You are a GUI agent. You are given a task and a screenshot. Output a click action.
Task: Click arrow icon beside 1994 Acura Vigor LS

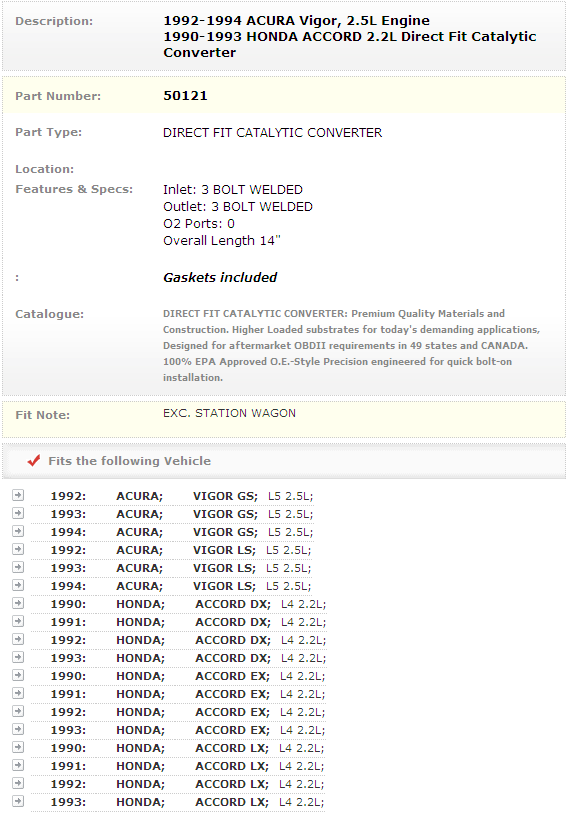tap(18, 585)
